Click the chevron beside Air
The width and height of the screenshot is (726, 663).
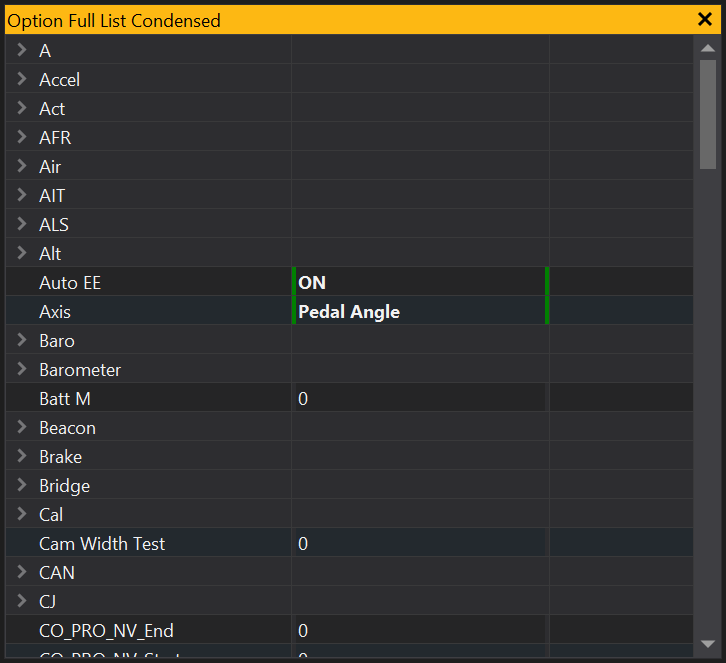pyautogui.click(x=21, y=166)
